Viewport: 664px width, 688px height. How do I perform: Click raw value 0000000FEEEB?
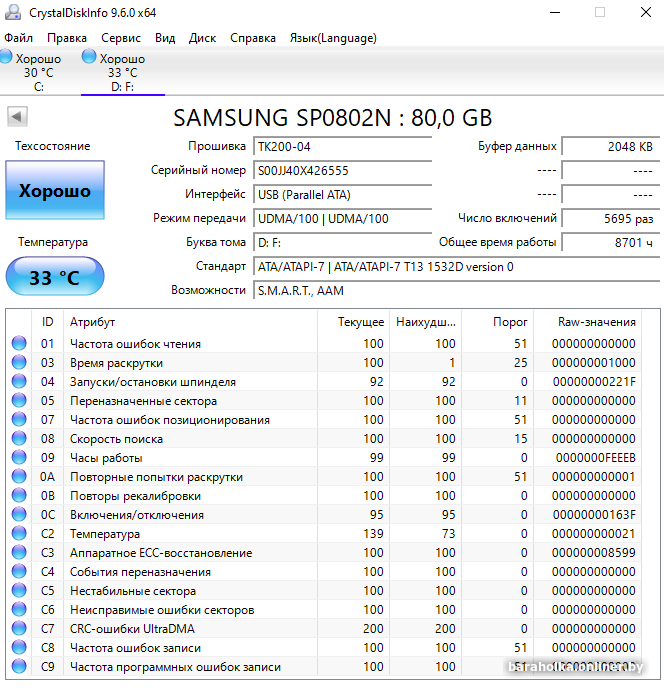point(596,458)
